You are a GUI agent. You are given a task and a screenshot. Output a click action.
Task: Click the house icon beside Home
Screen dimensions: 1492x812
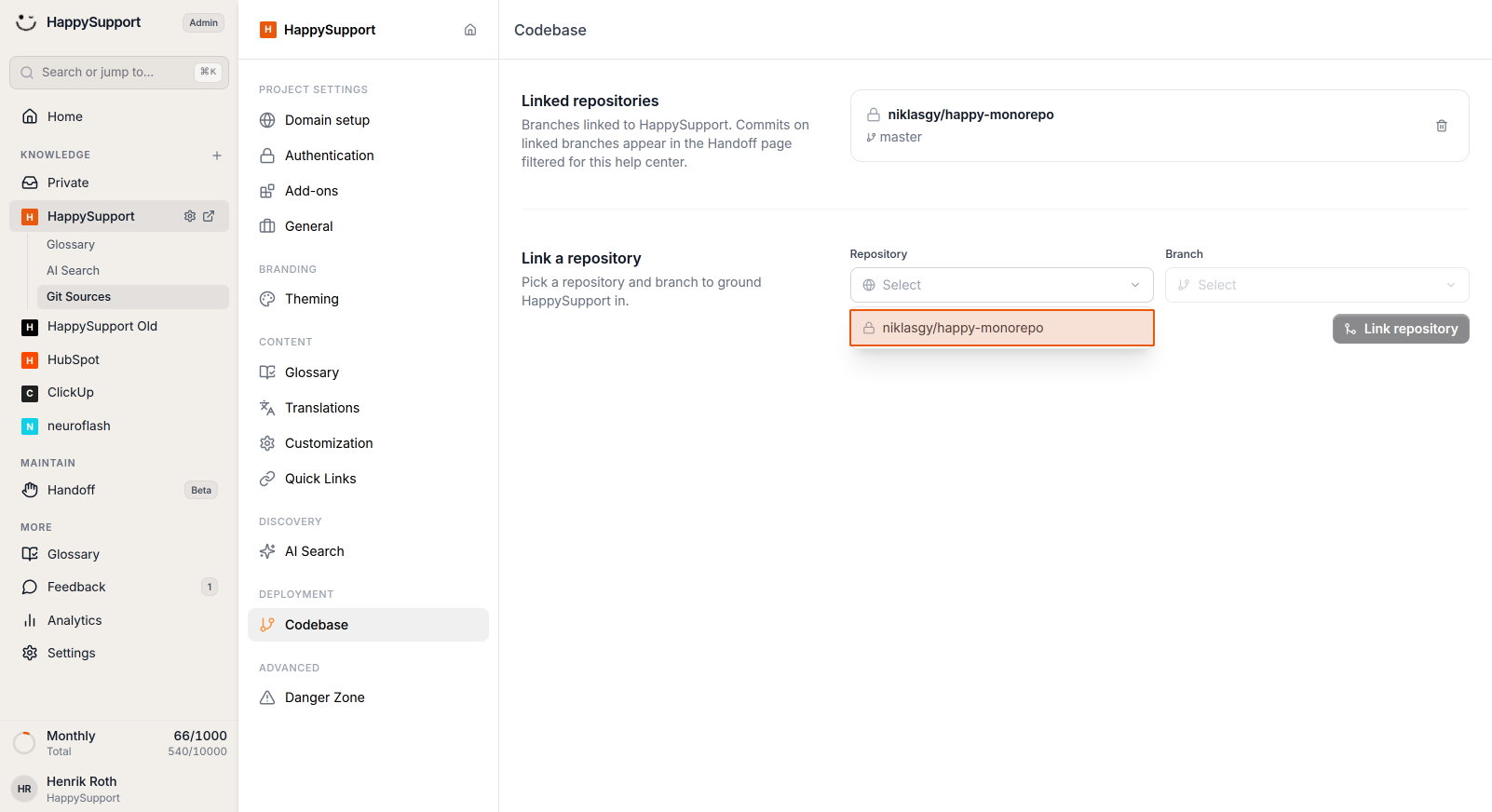[30, 116]
